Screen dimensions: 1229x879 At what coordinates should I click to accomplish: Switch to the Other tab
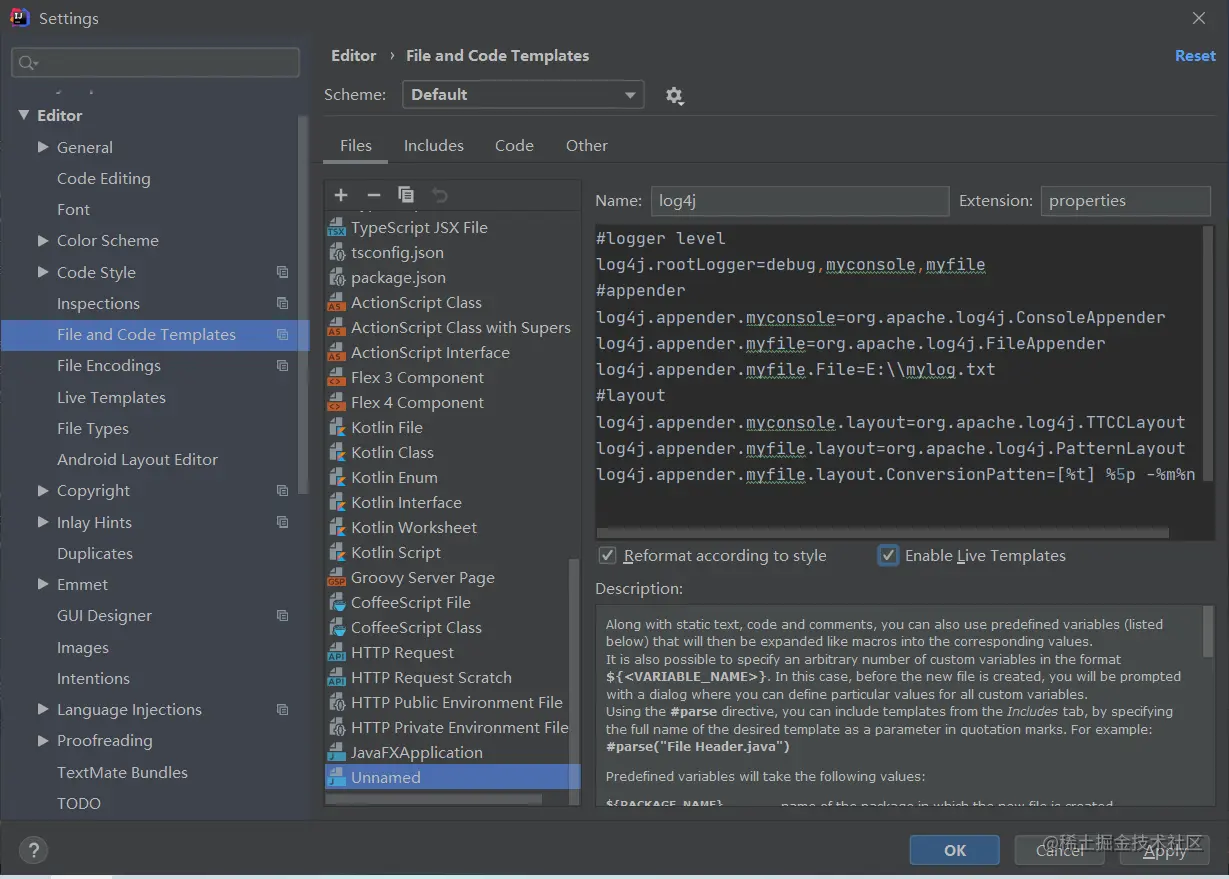[586, 145]
